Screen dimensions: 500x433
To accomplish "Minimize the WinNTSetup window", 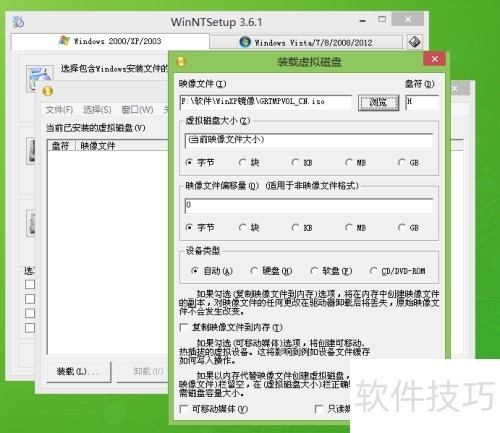I will (363, 21).
